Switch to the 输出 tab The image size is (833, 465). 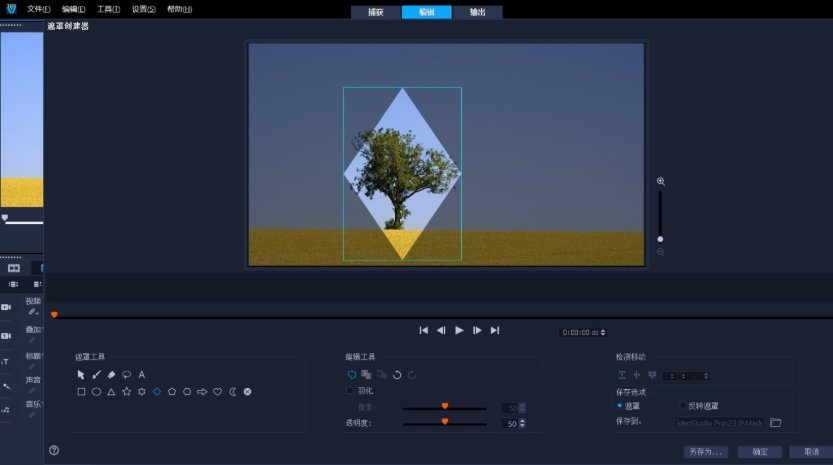[477, 12]
